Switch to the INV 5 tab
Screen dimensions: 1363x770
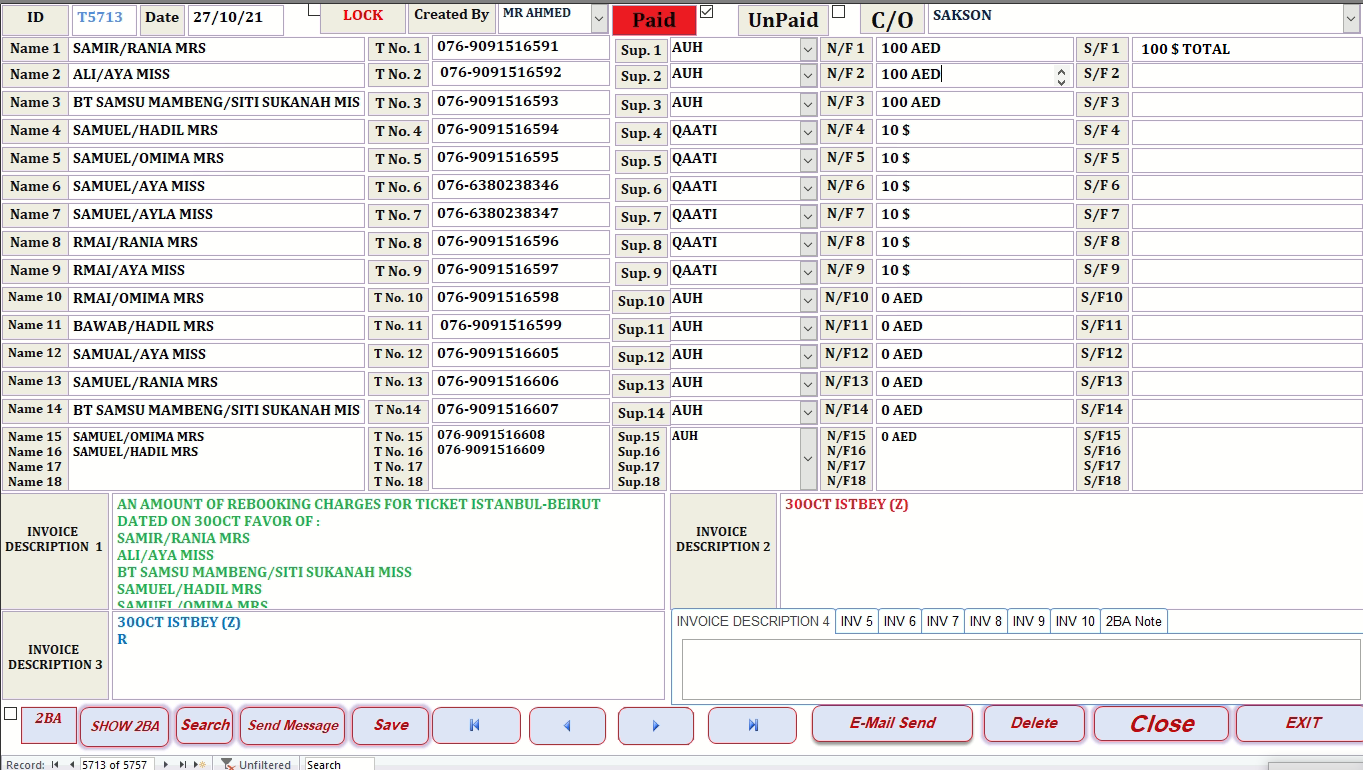coord(856,621)
